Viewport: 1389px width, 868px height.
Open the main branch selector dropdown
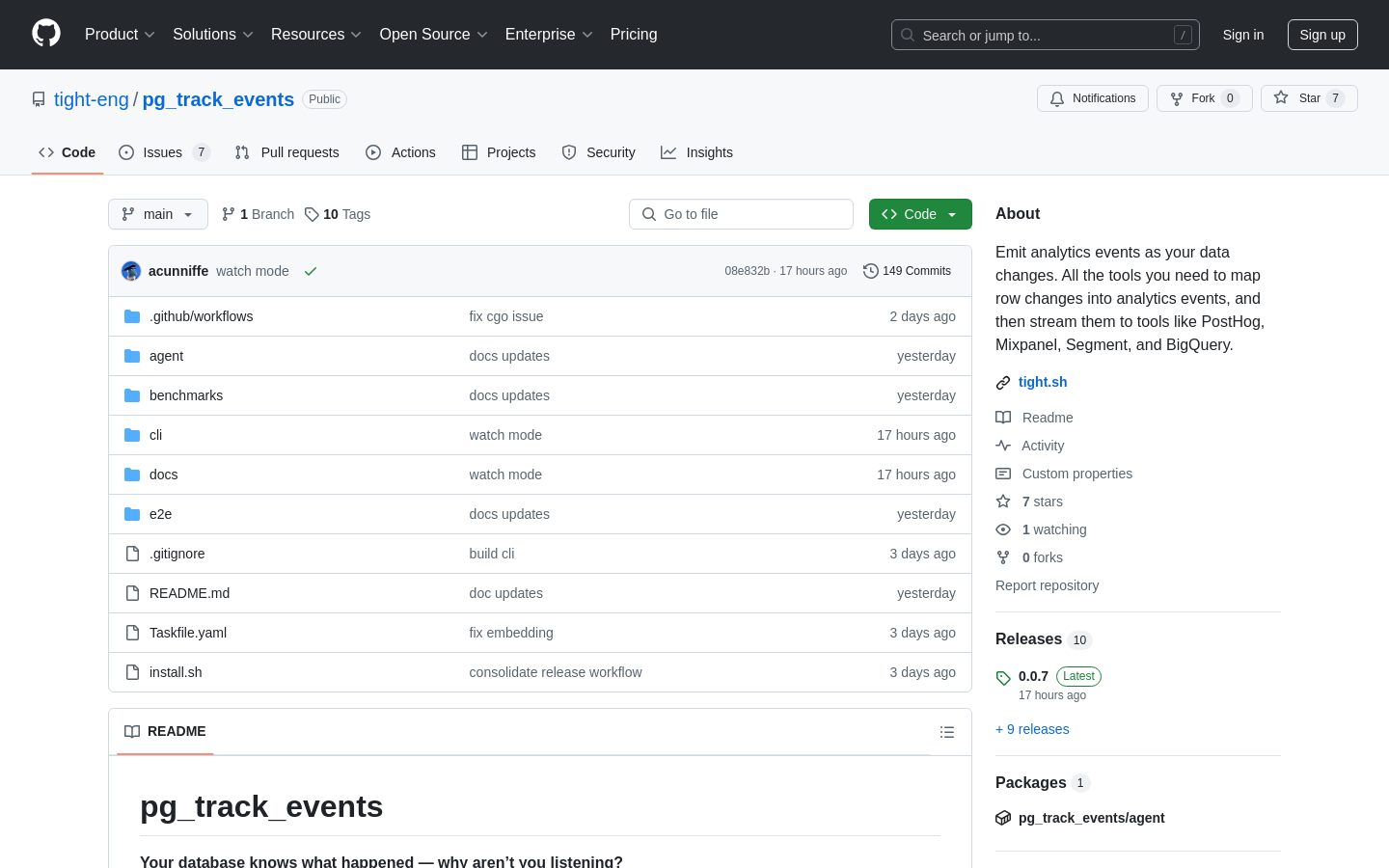point(158,214)
